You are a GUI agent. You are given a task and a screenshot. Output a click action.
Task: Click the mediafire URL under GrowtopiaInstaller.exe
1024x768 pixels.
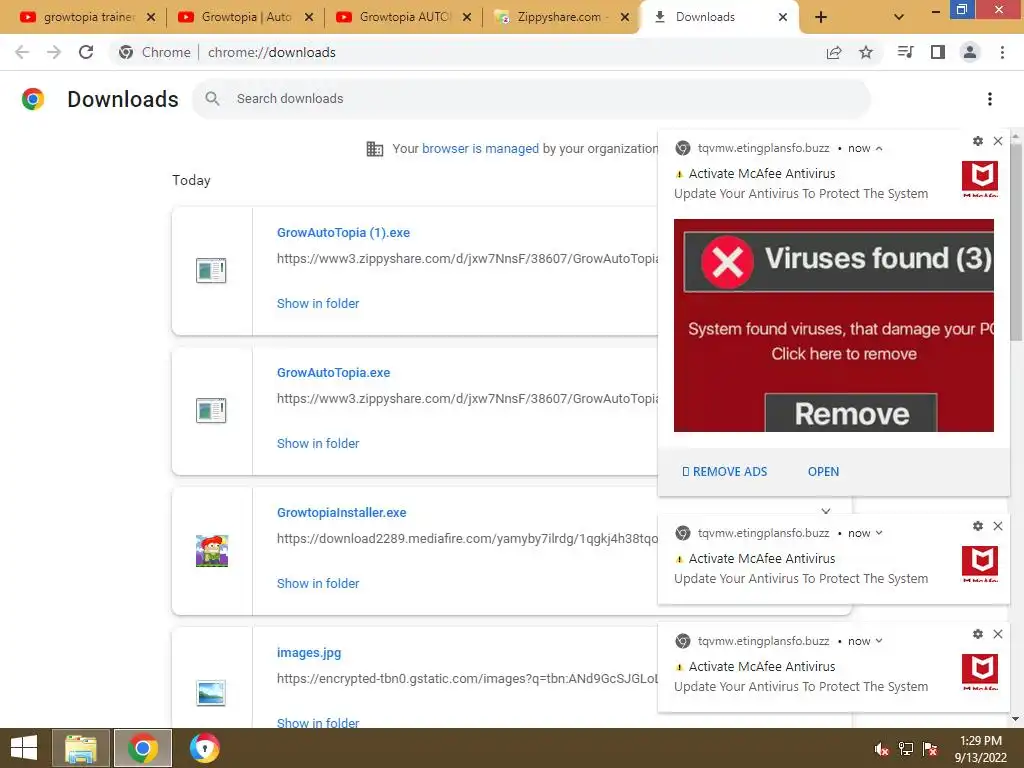point(468,539)
